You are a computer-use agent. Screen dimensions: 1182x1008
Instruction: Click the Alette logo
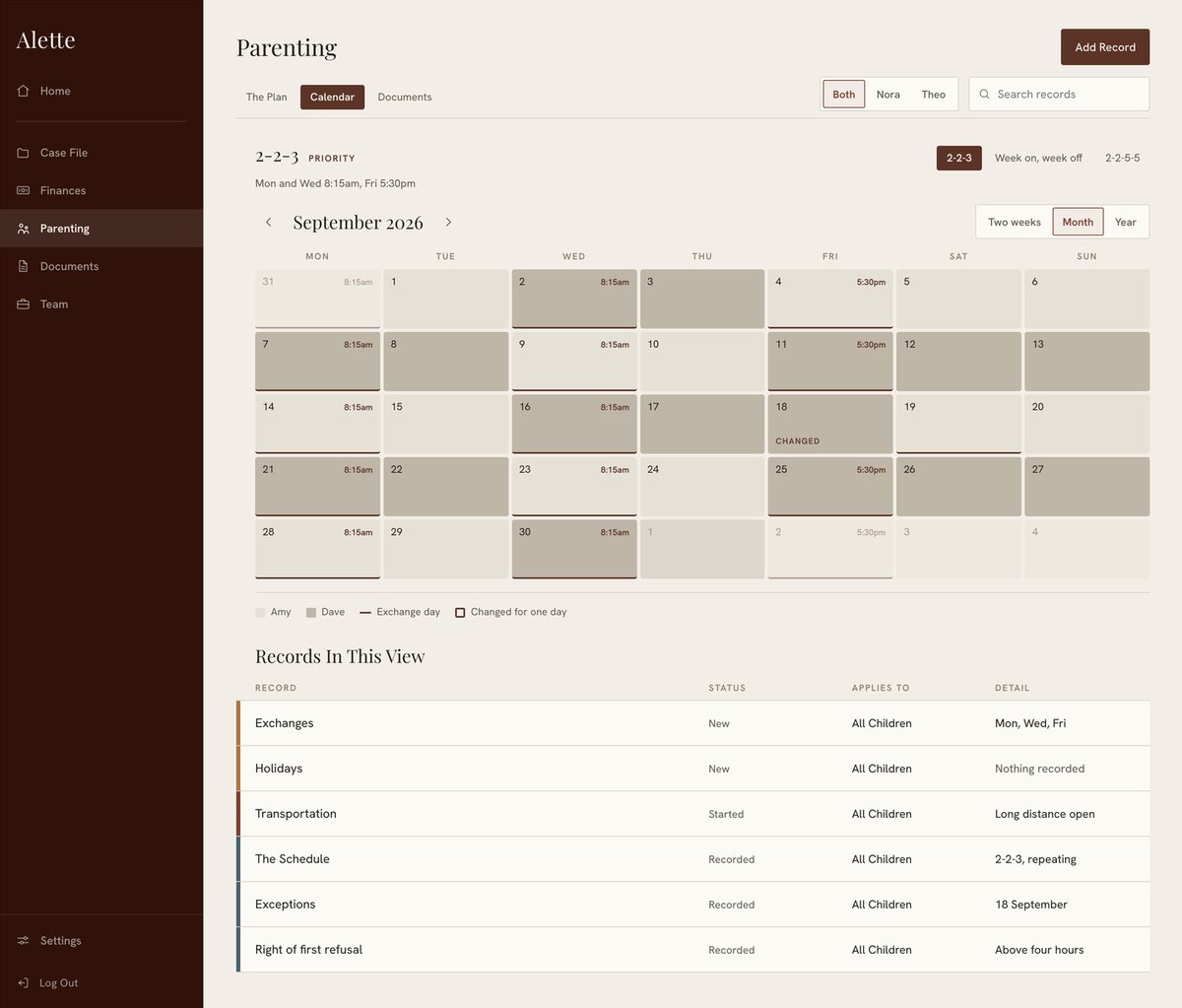45,40
